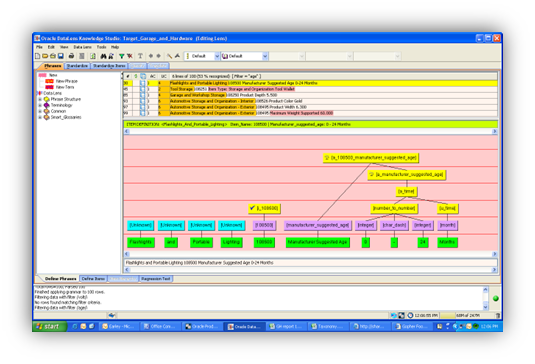Image resolution: width=535 pixels, height=364 pixels.
Task: Click the green Flashlights token
Action: (141, 242)
